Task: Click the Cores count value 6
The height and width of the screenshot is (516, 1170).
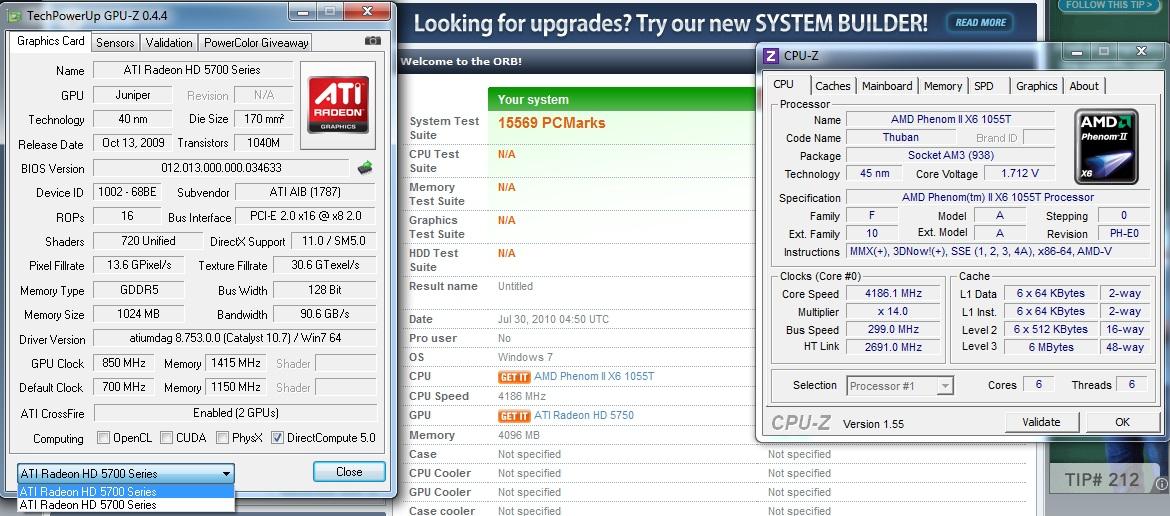Action: [1038, 385]
